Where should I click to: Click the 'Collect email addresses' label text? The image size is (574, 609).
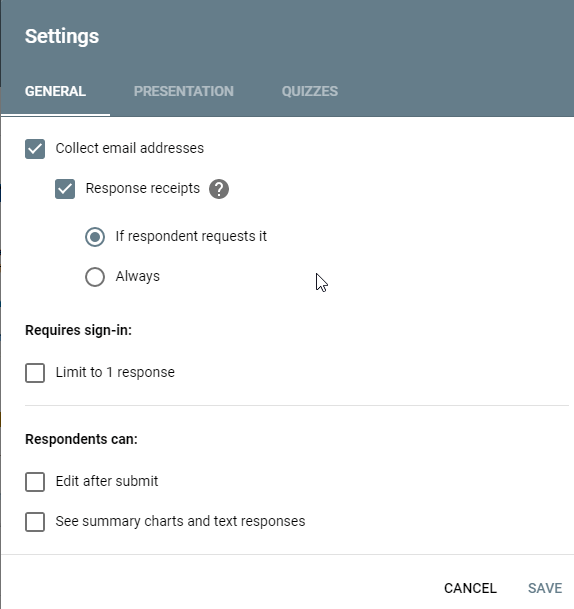click(130, 148)
